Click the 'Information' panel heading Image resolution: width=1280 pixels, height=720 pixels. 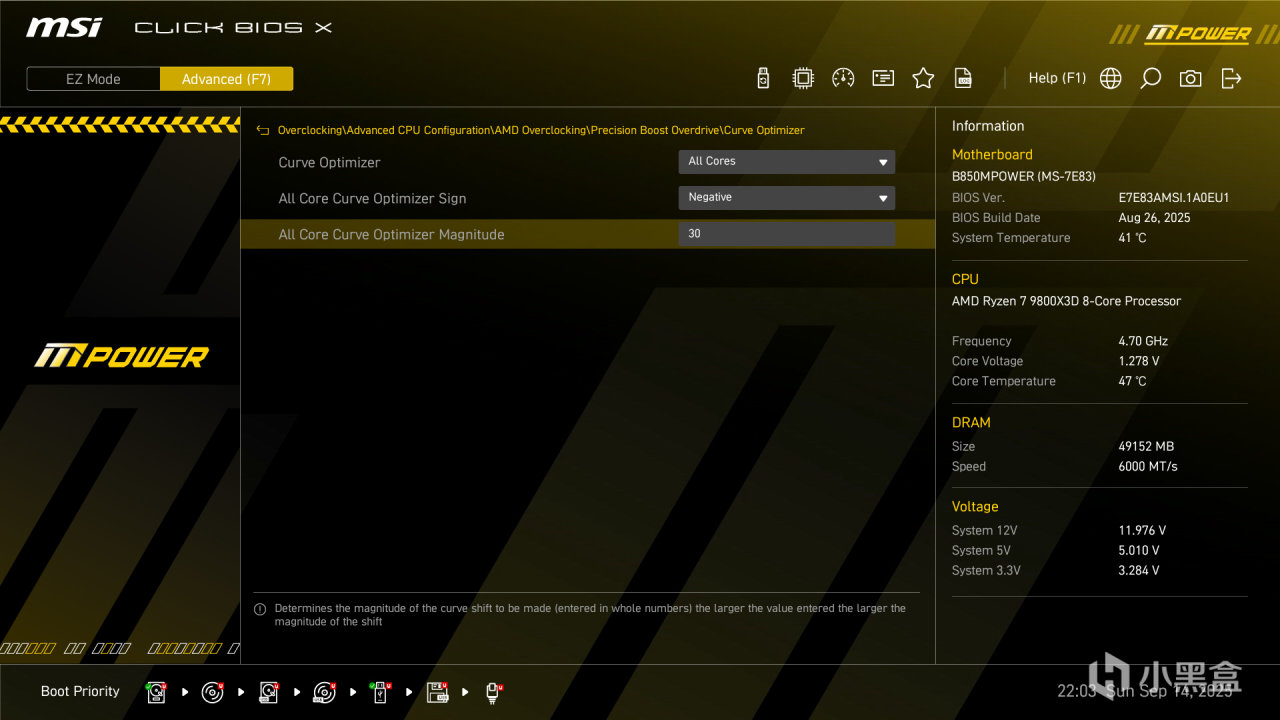point(988,126)
